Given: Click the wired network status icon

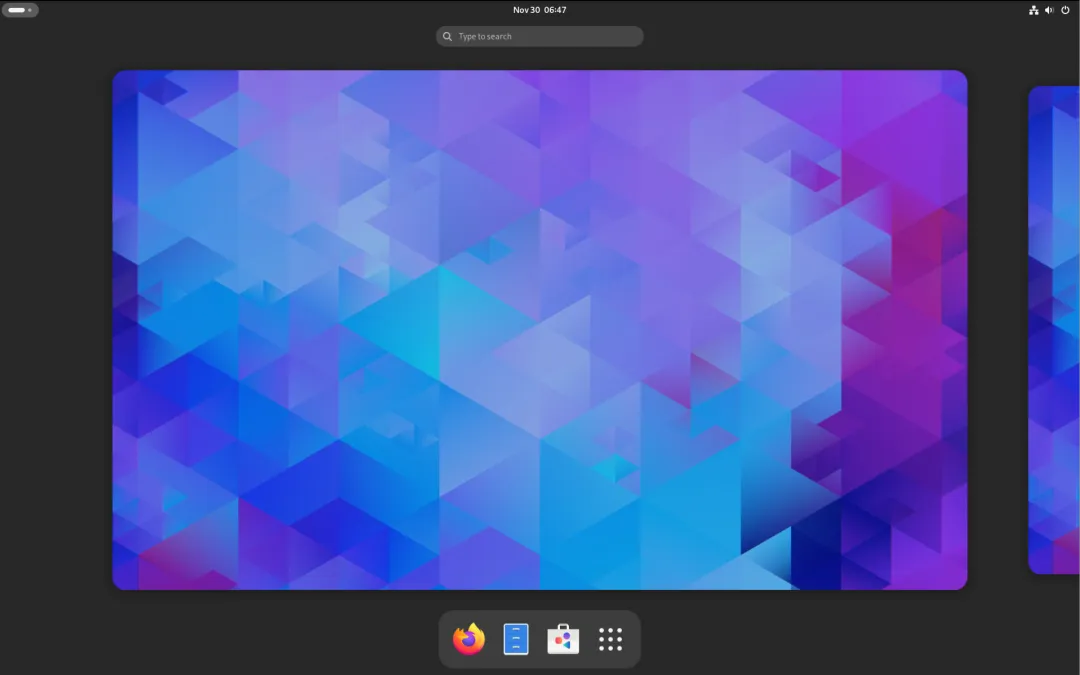Looking at the screenshot, I should [1034, 10].
